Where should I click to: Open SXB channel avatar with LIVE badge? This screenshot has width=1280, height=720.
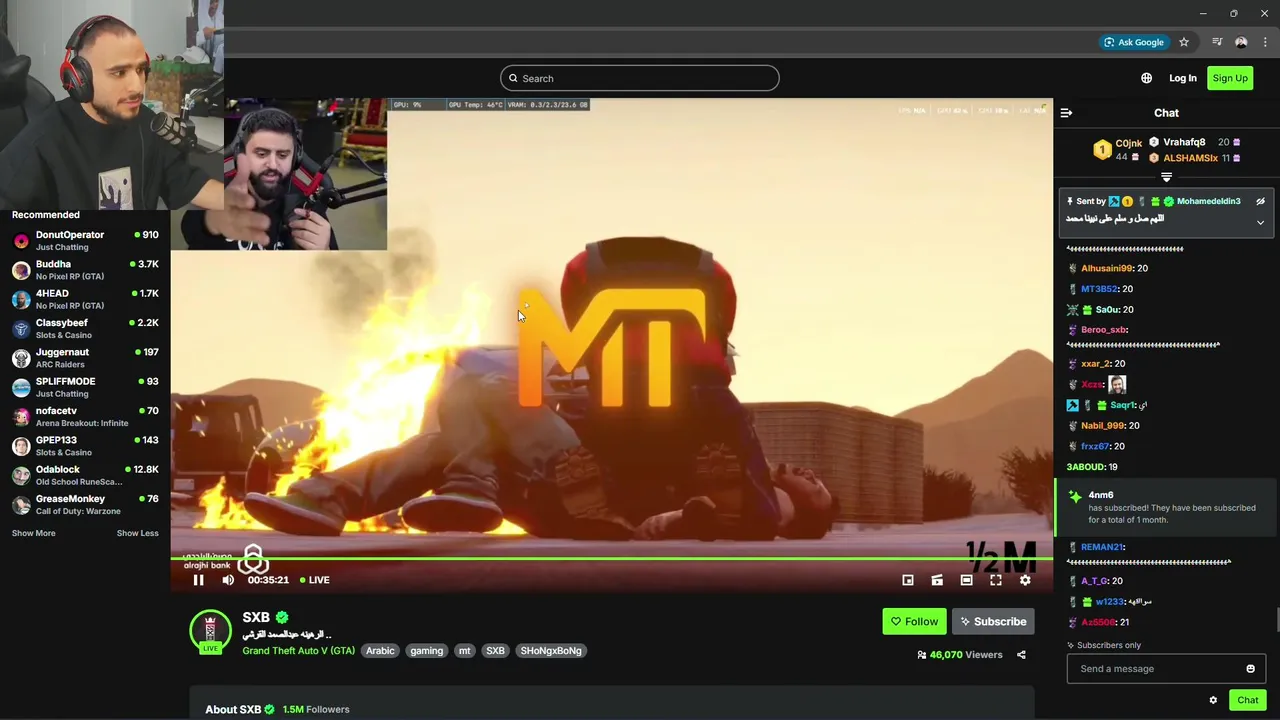click(210, 631)
